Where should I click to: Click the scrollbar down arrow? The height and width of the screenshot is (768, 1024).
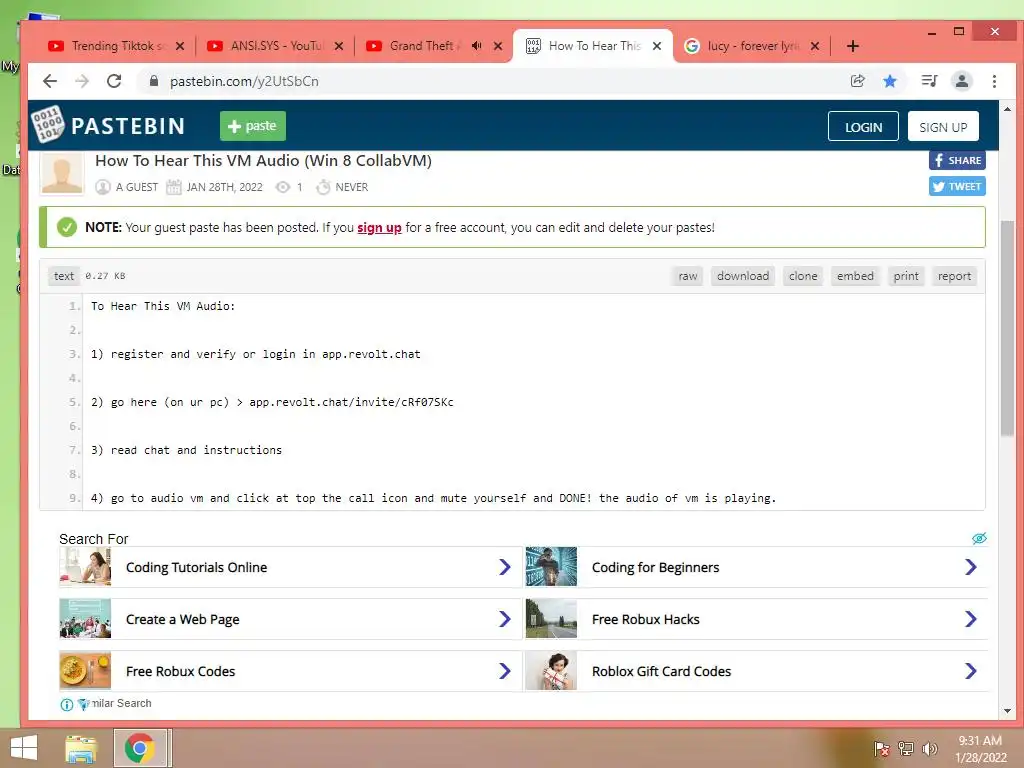[1007, 711]
